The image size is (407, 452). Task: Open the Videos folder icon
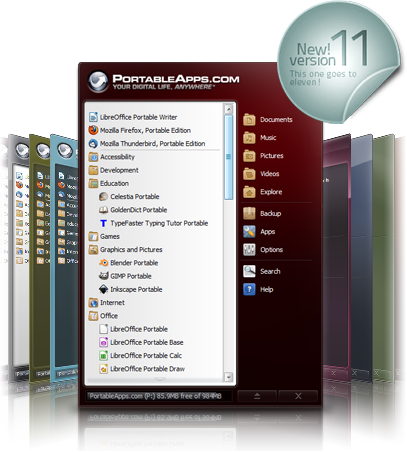point(249,174)
